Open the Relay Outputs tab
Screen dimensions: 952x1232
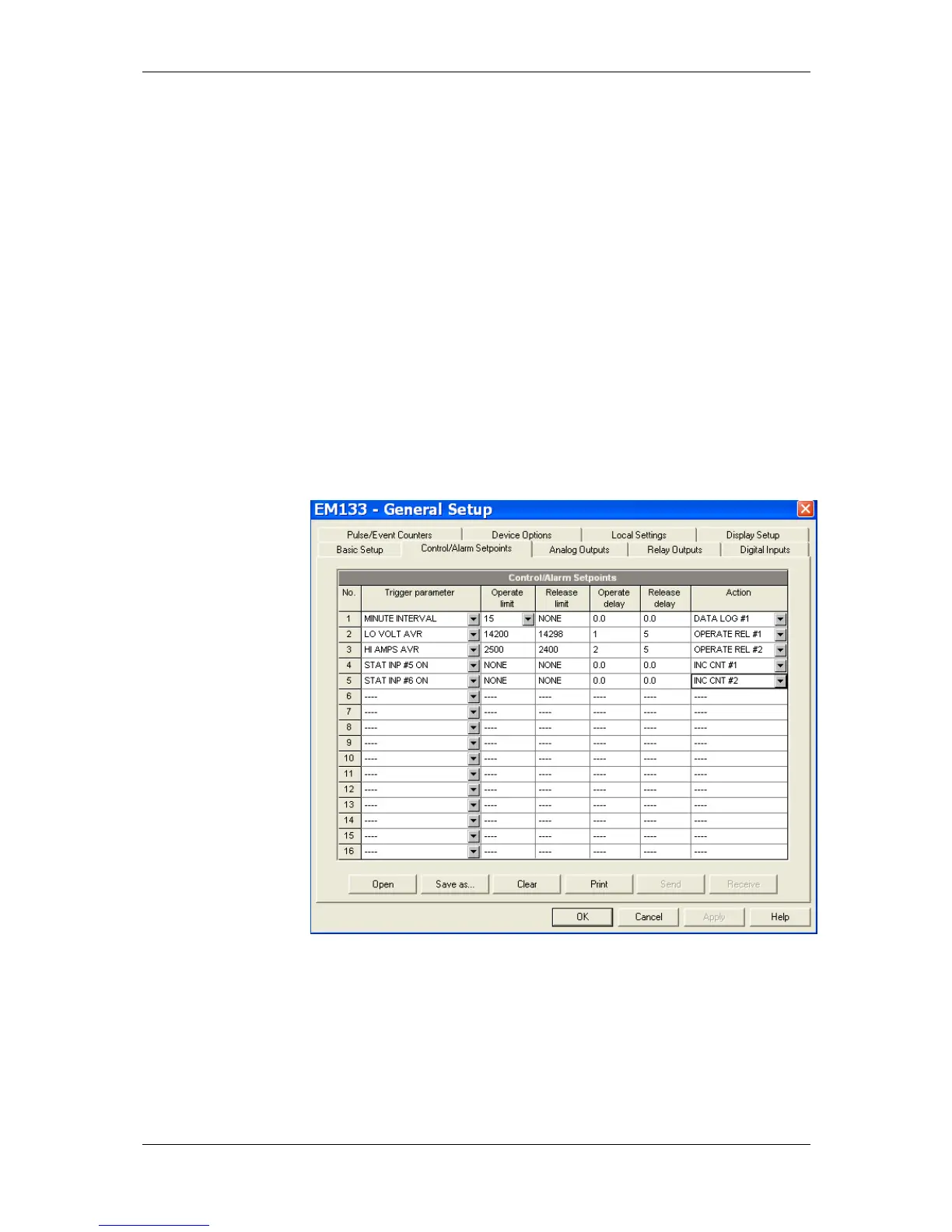(x=674, y=550)
